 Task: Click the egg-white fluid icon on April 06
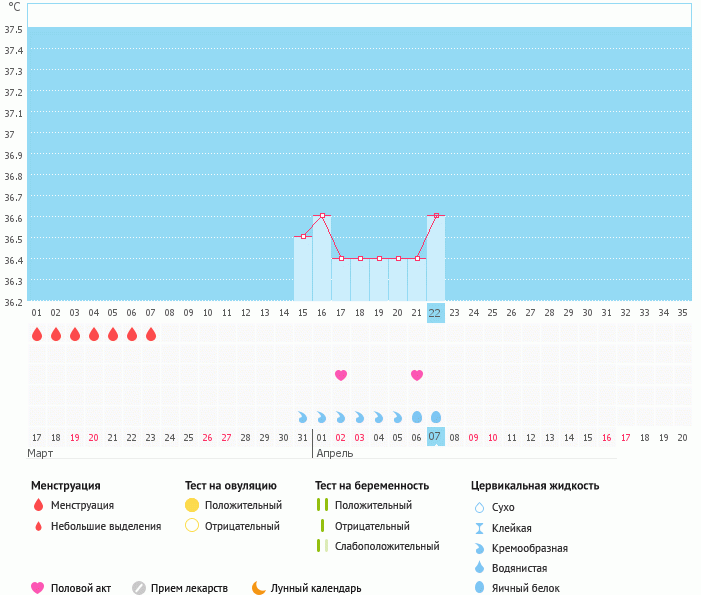click(x=417, y=417)
